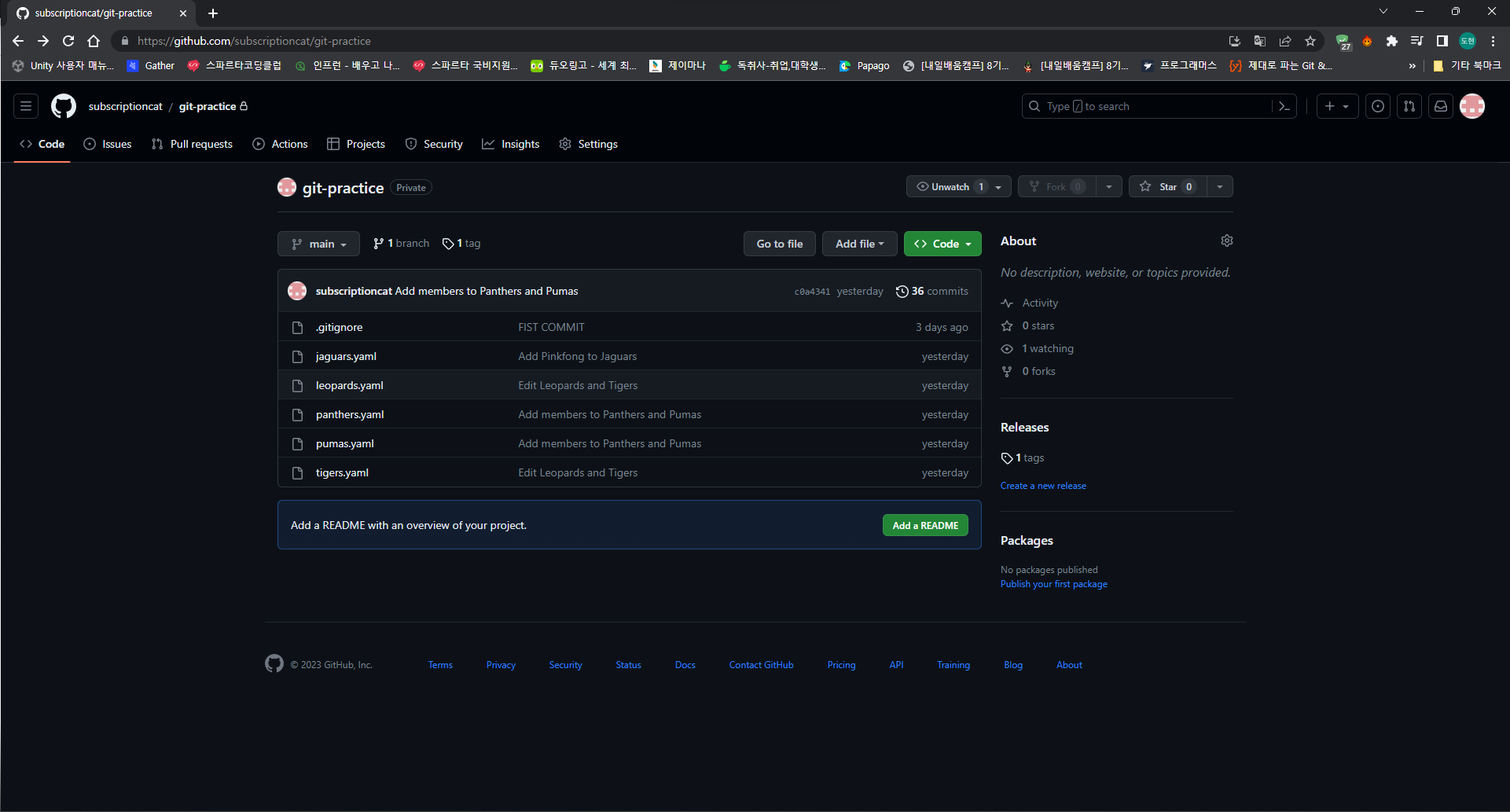Open the .gitignore file
The image size is (1510, 812).
[340, 328]
